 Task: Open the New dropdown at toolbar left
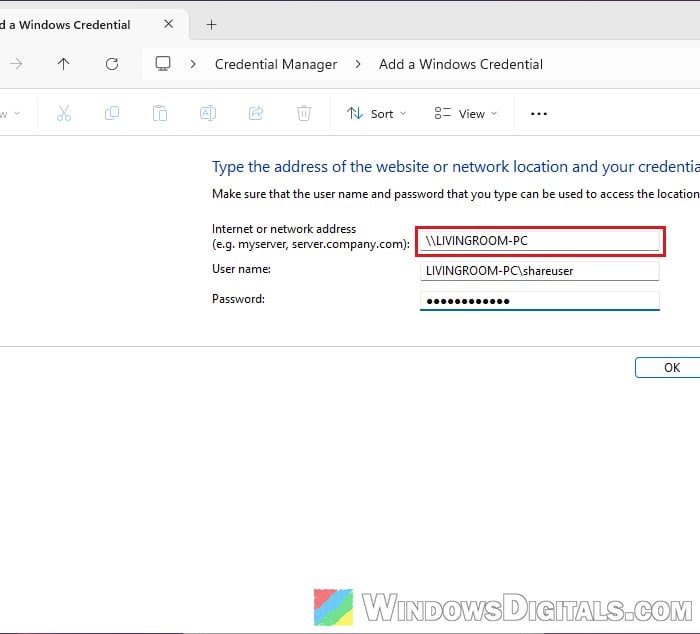point(10,114)
